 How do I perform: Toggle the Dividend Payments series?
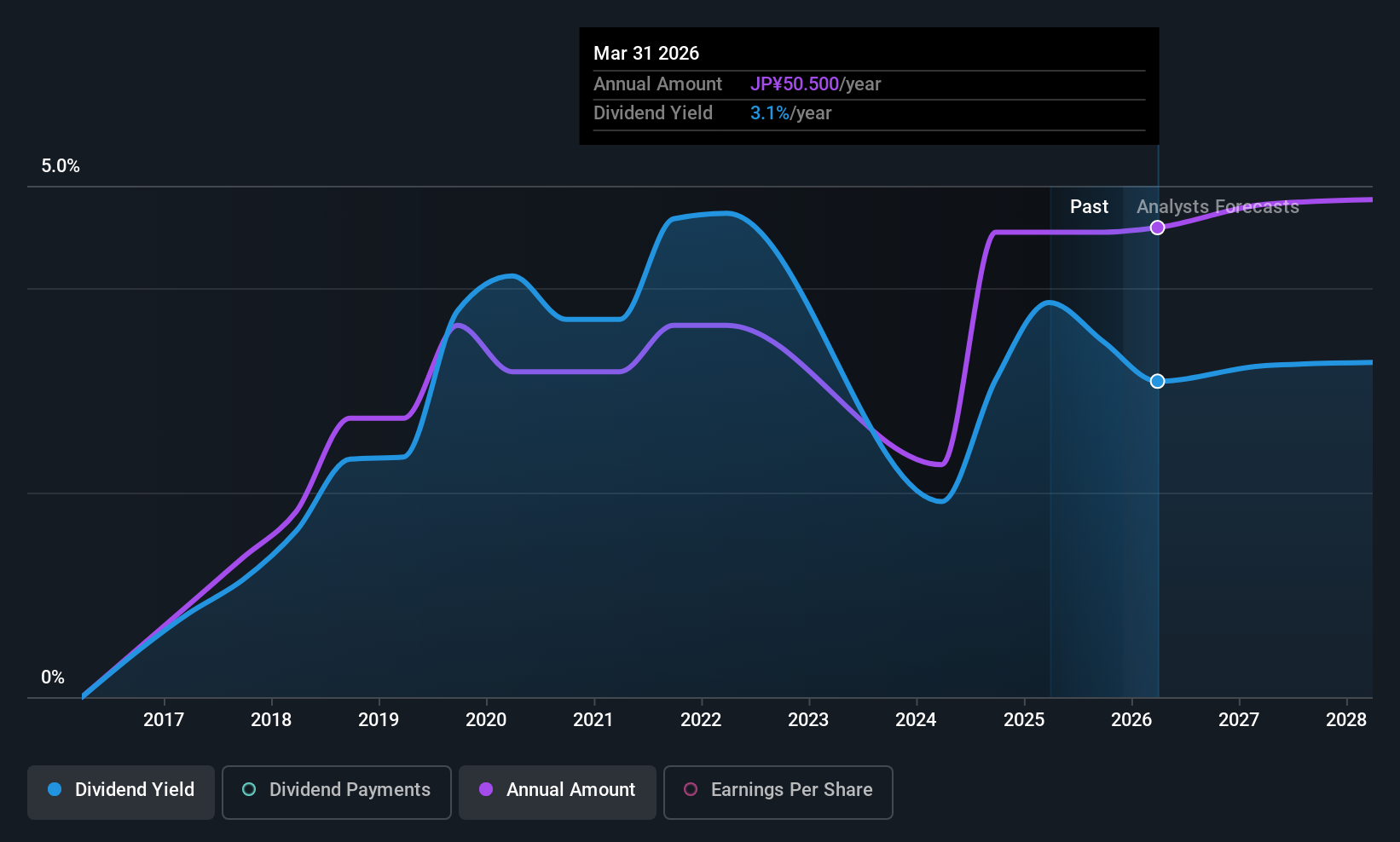337,793
